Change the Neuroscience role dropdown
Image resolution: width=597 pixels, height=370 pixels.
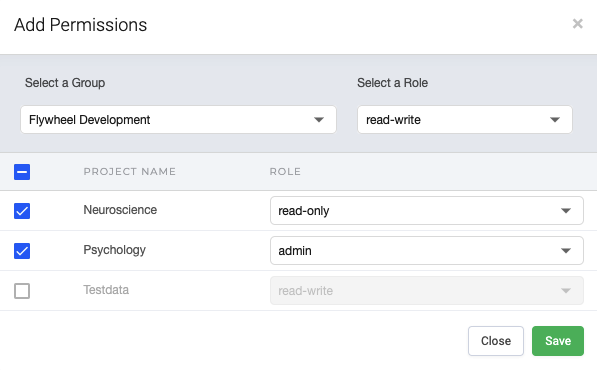(426, 211)
